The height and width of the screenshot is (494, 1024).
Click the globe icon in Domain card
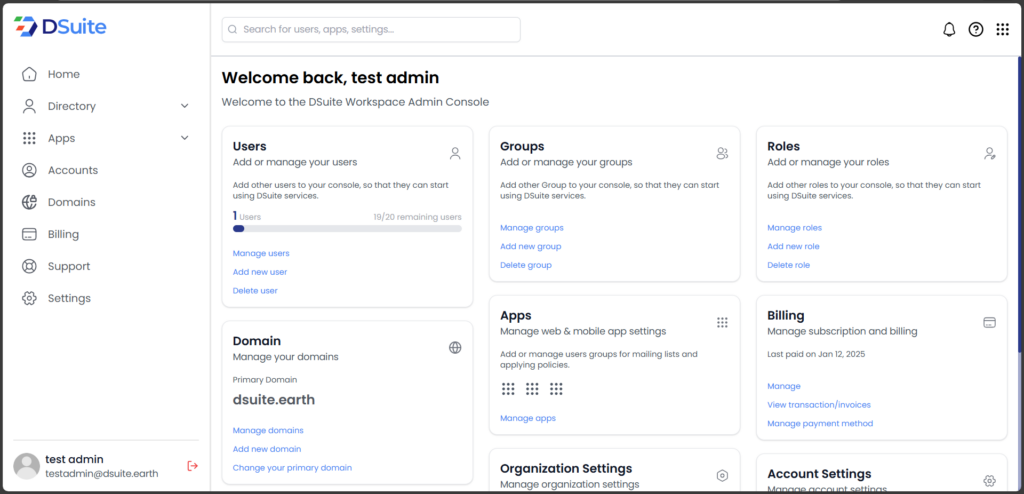pos(455,348)
